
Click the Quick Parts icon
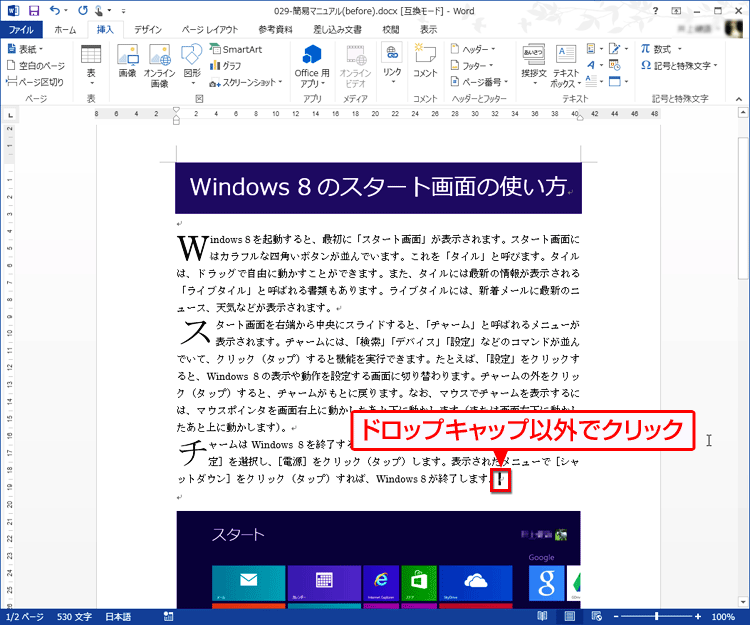592,49
